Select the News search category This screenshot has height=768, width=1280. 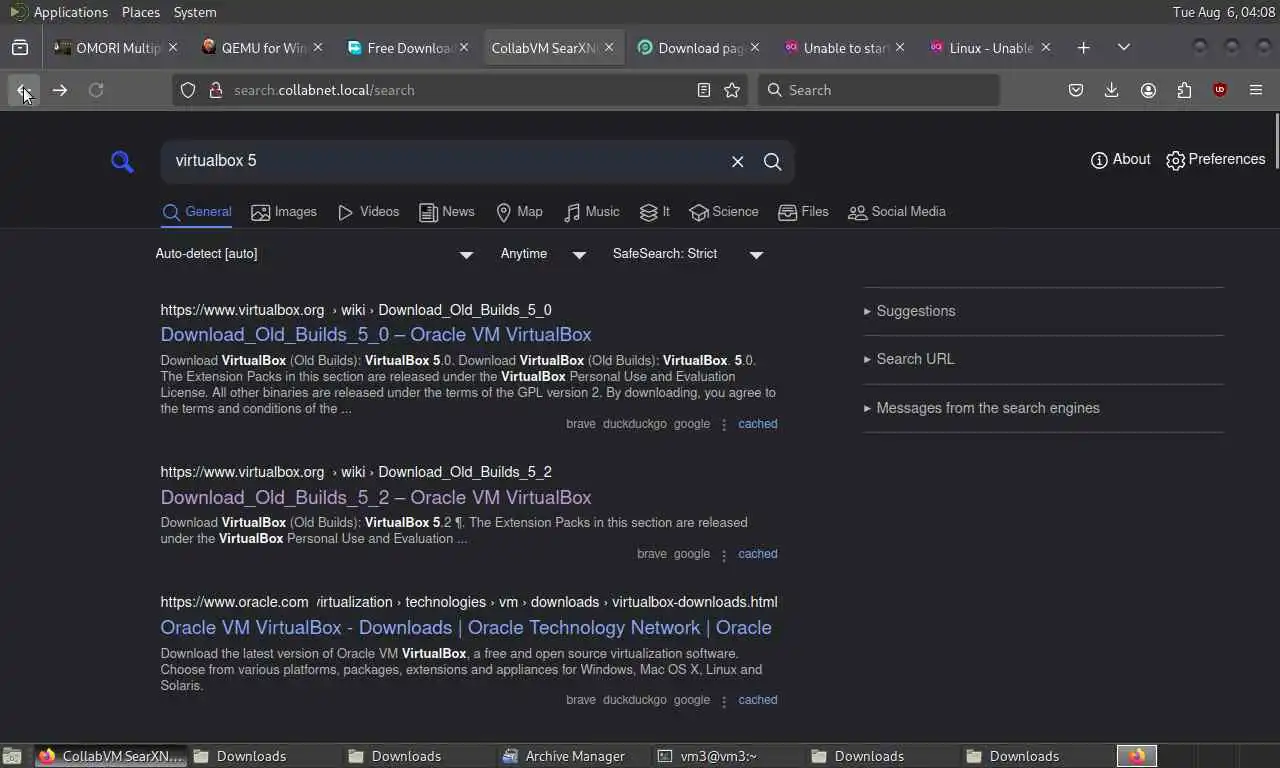447,212
